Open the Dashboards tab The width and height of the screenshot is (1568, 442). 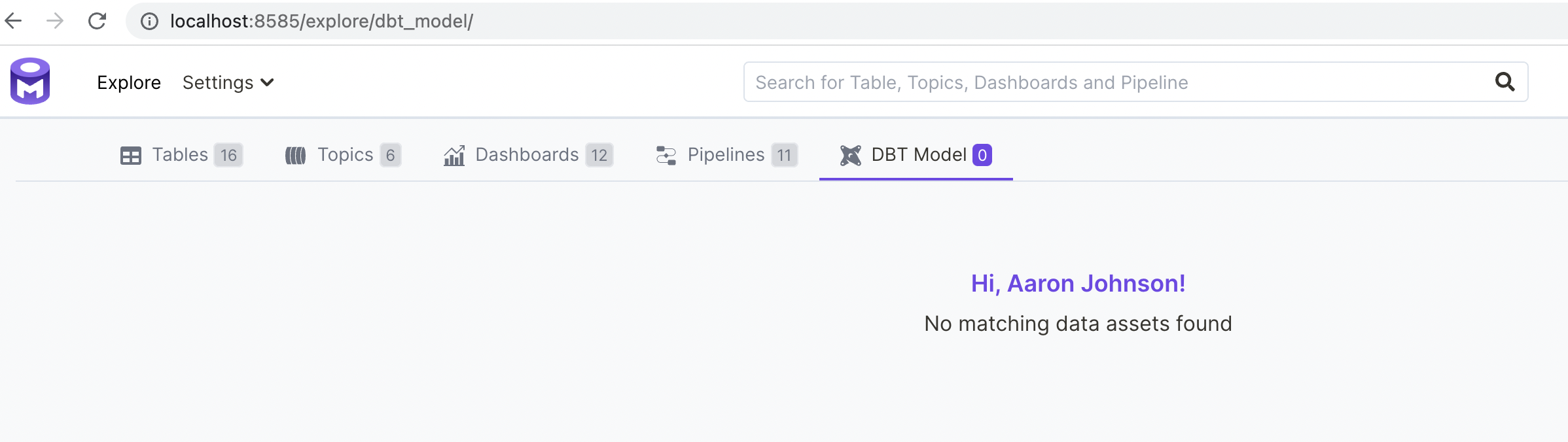[527, 155]
